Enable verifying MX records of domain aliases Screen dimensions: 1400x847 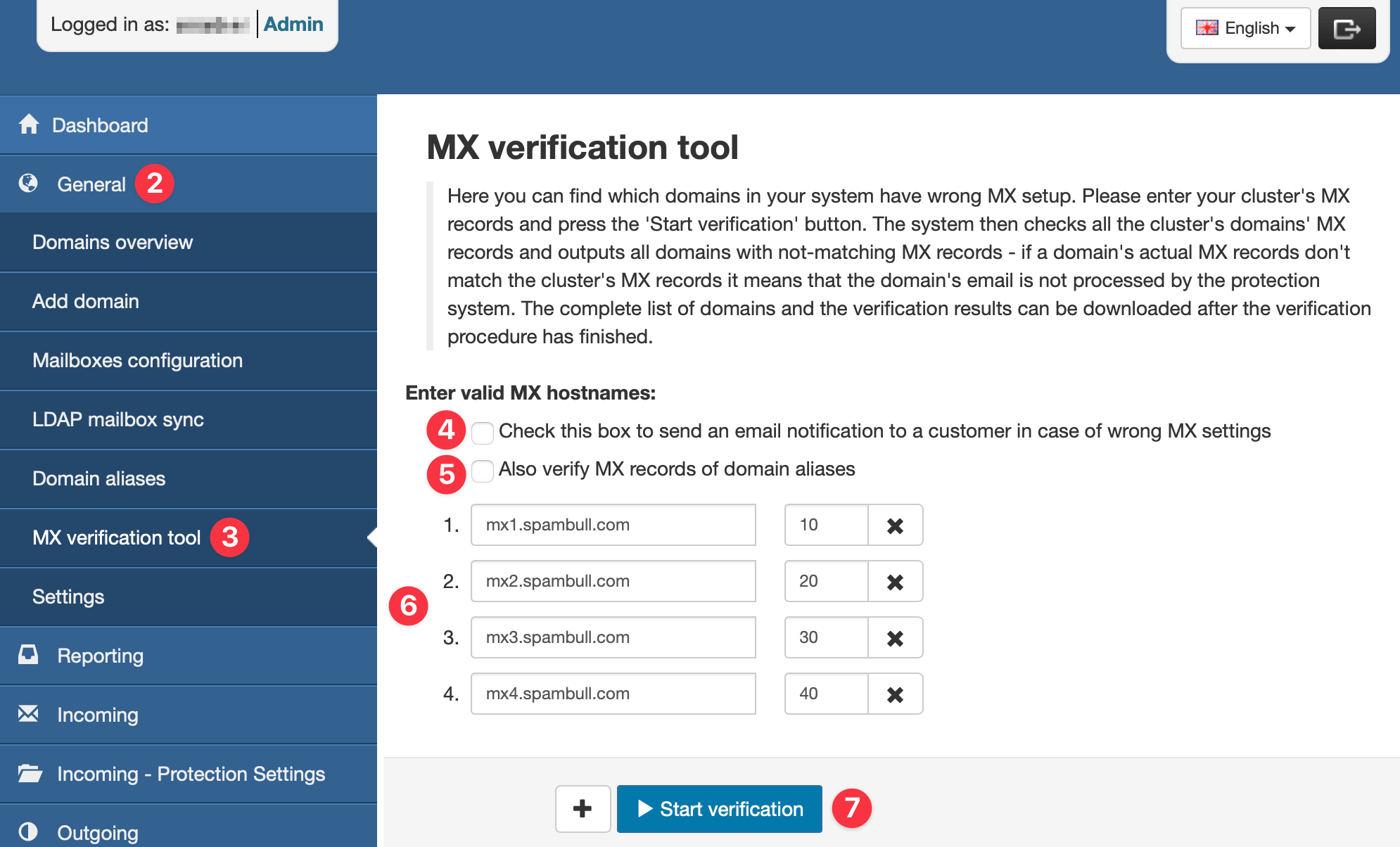point(483,471)
